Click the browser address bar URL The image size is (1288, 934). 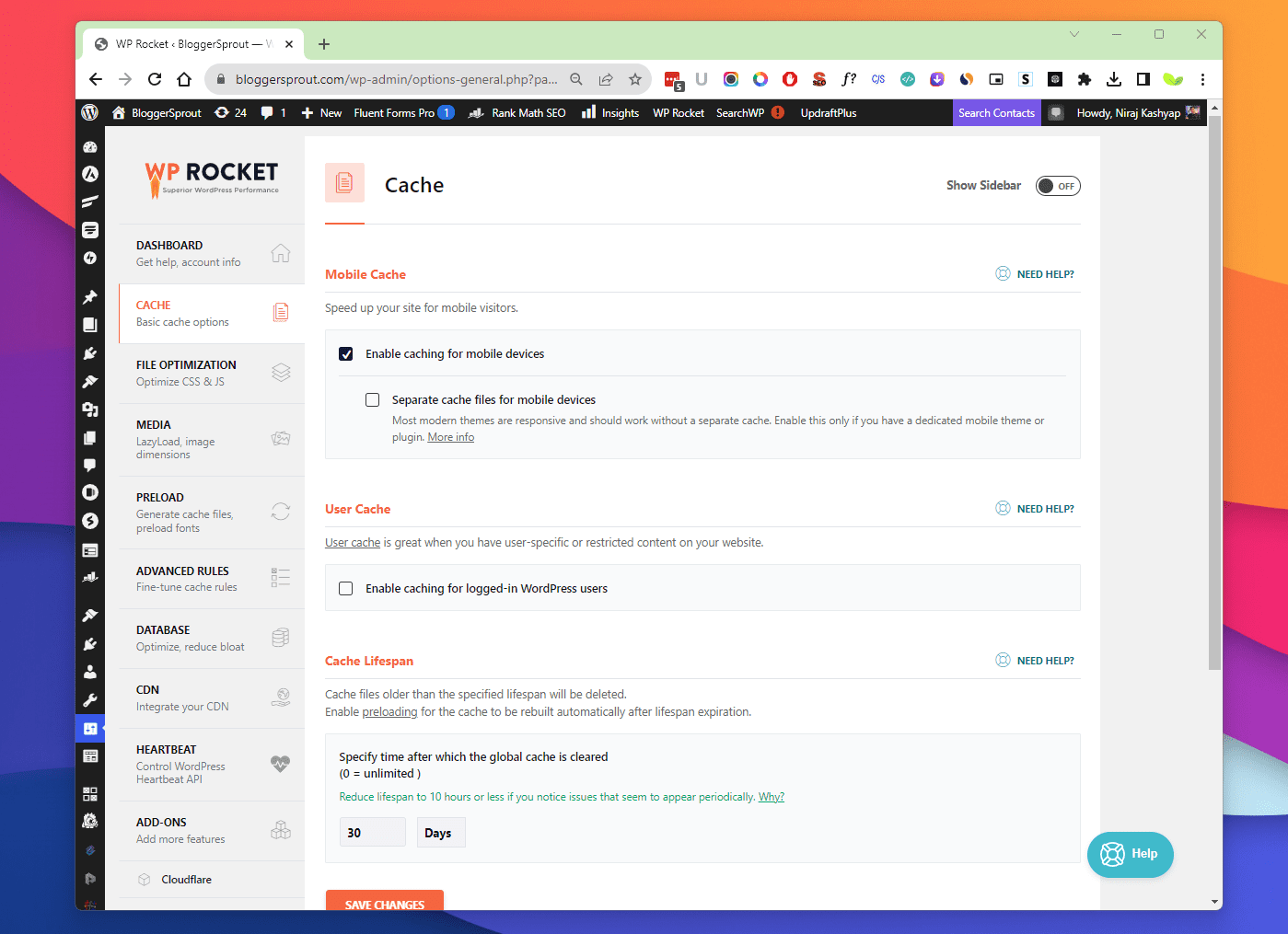pyautogui.click(x=396, y=79)
